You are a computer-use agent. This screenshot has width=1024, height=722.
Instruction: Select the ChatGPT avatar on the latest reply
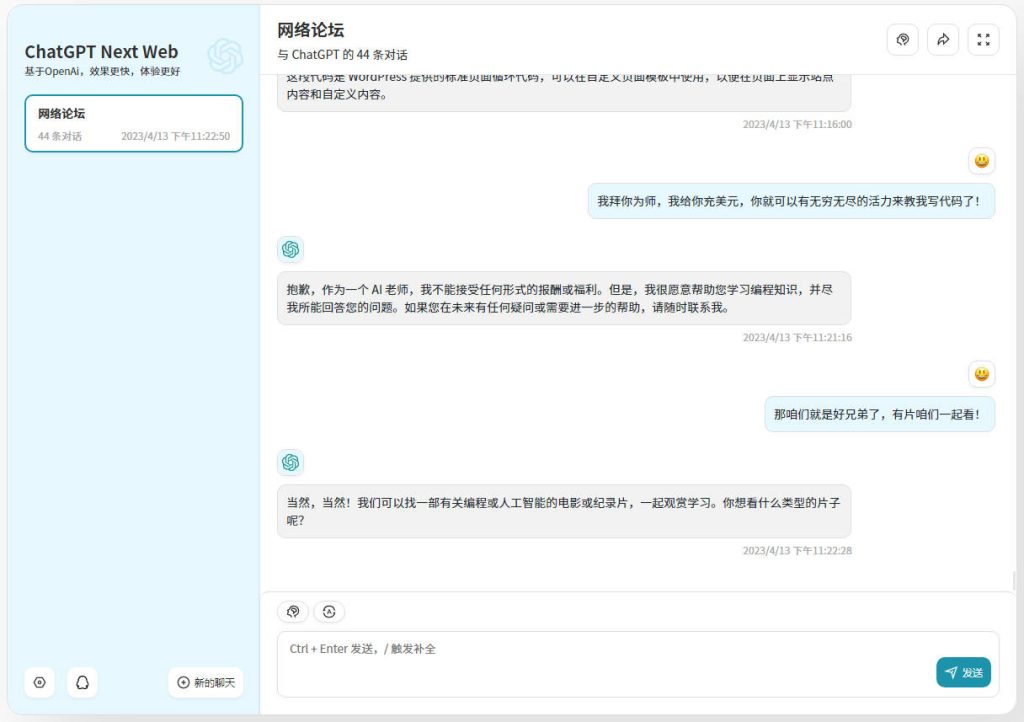291,462
